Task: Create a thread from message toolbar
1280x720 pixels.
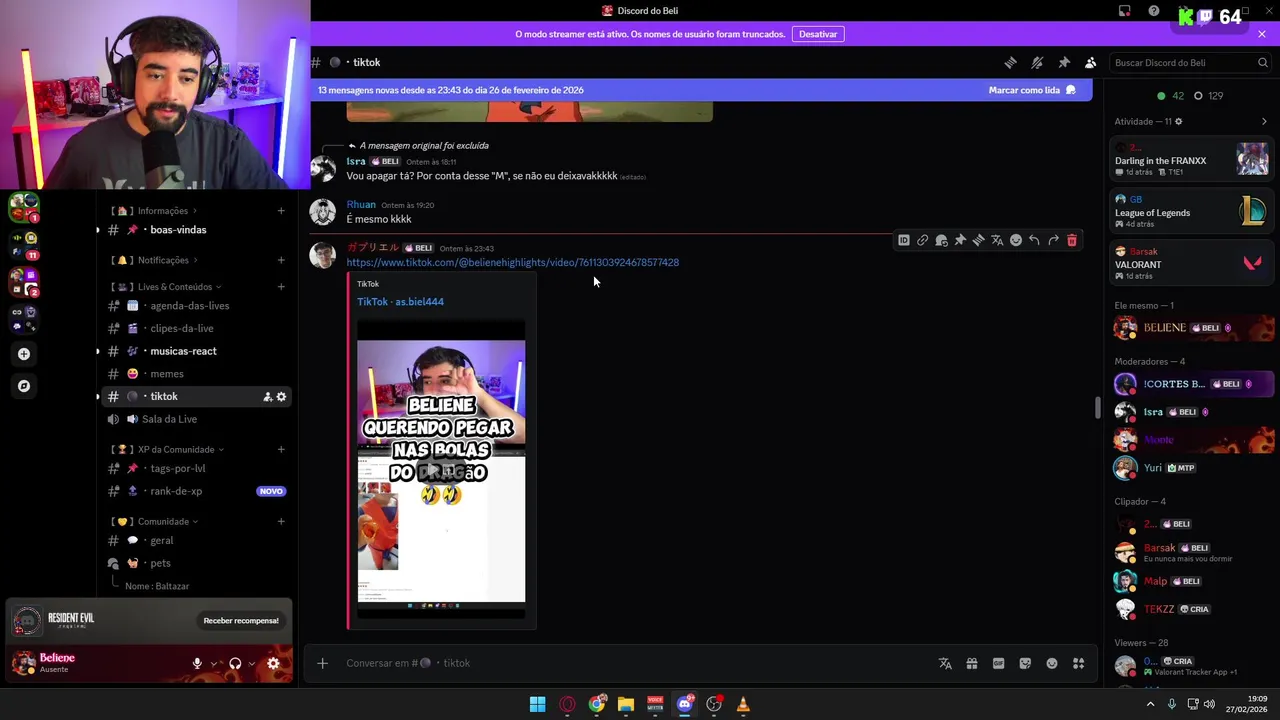Action: click(979, 240)
